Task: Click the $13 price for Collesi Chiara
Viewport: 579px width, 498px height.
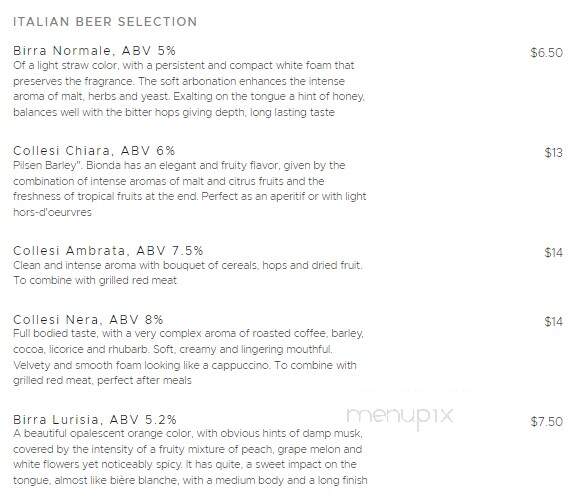Action: 554,152
